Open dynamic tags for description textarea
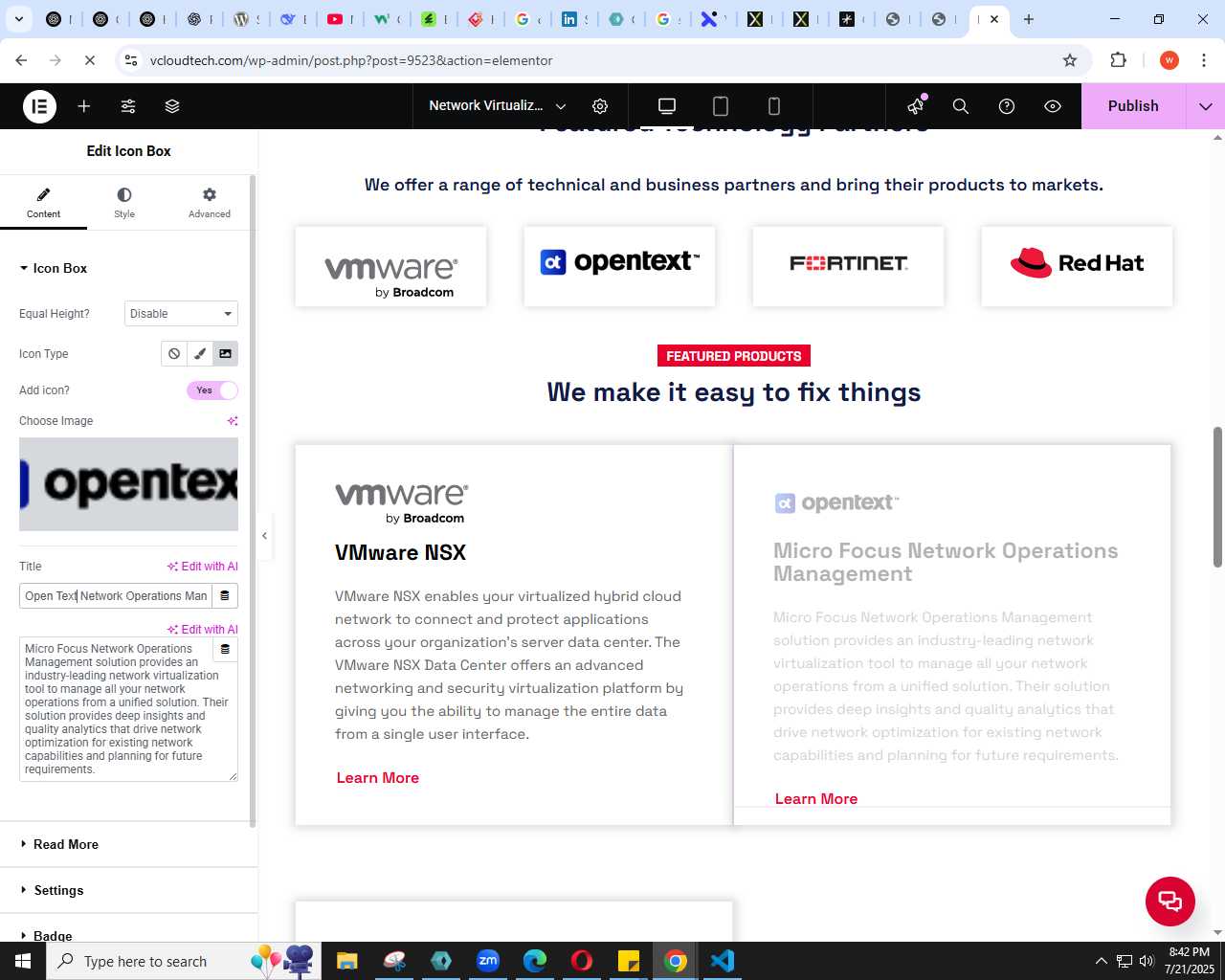 click(225, 649)
